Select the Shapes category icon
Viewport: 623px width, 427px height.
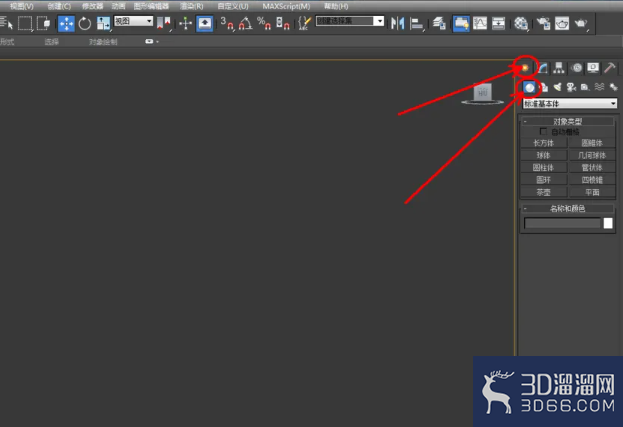tap(544, 87)
